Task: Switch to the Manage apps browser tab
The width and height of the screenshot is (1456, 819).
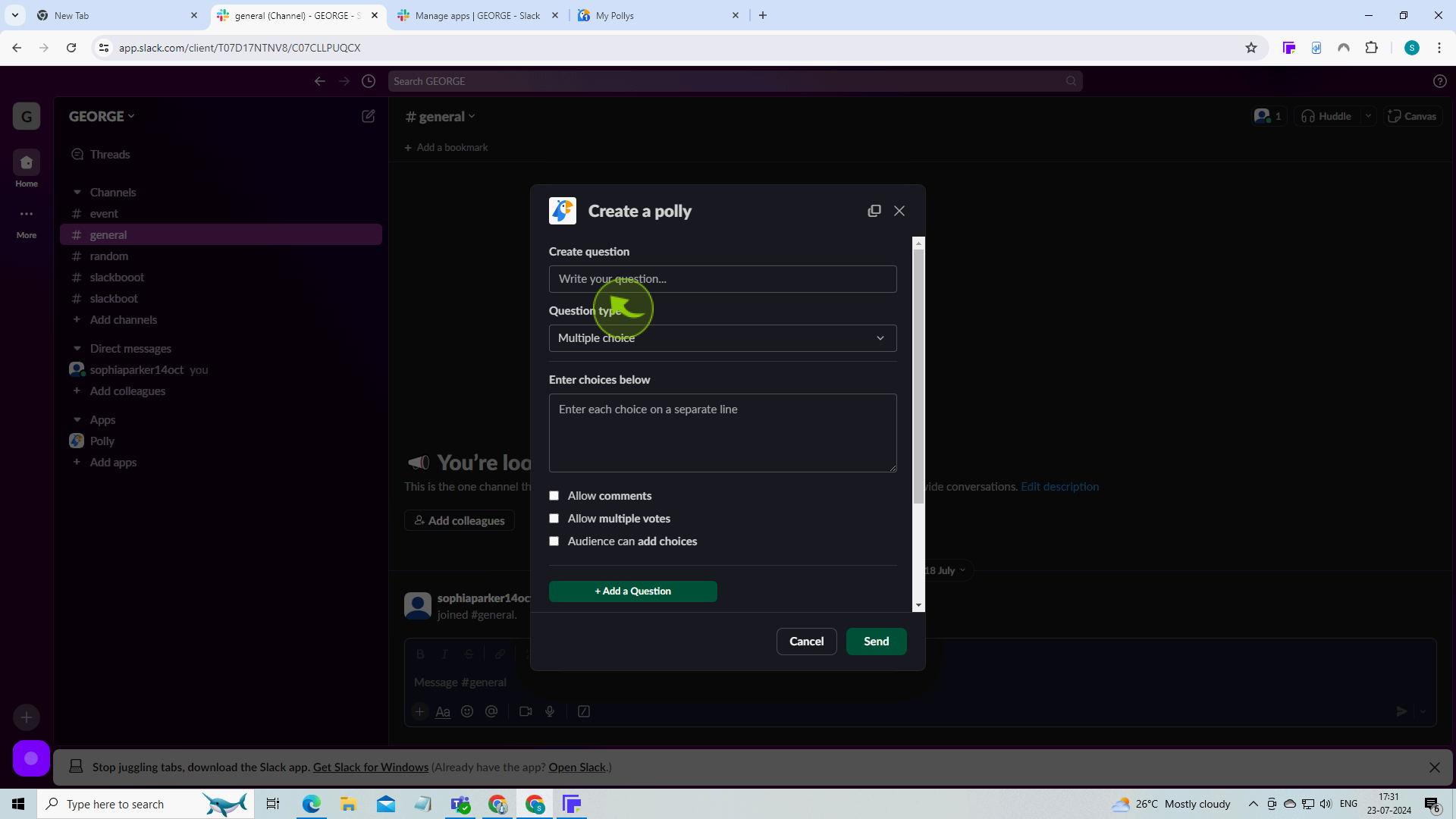Action: pyautogui.click(x=478, y=15)
